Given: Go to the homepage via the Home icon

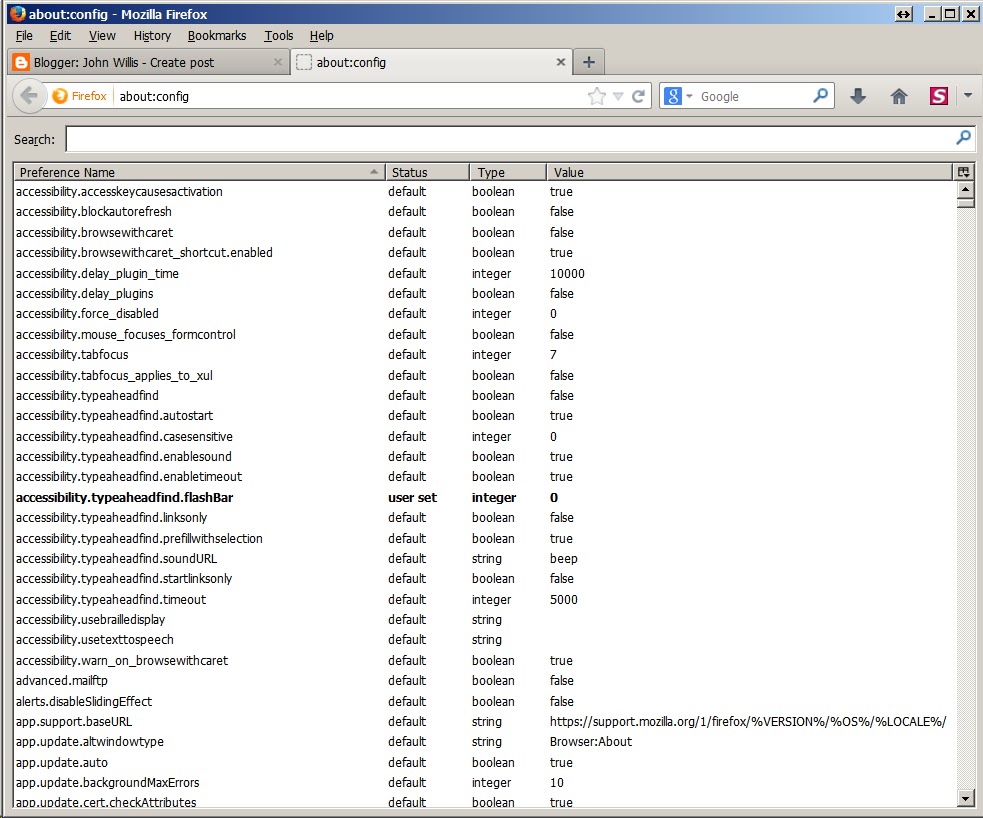Looking at the screenshot, I should 899,96.
